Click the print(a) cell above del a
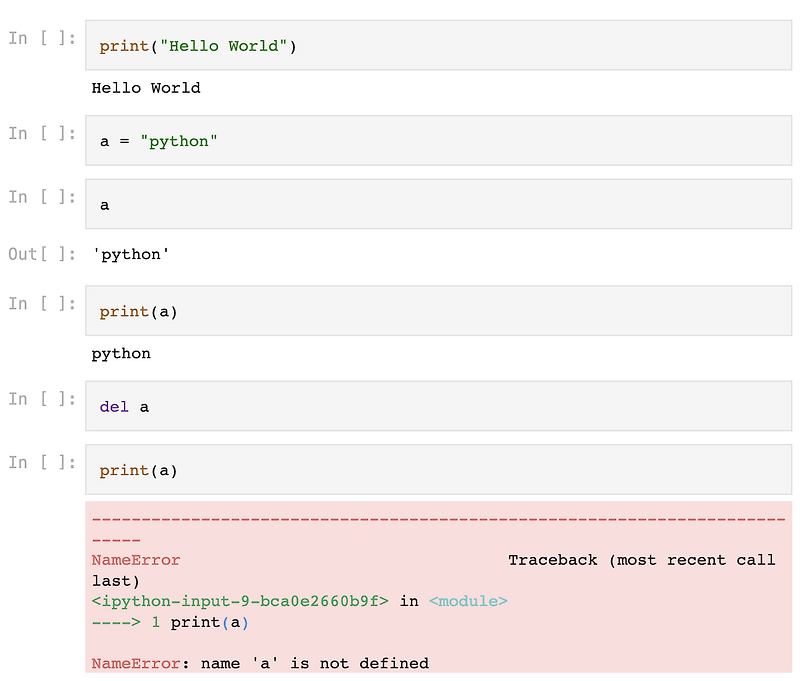 tap(438, 311)
